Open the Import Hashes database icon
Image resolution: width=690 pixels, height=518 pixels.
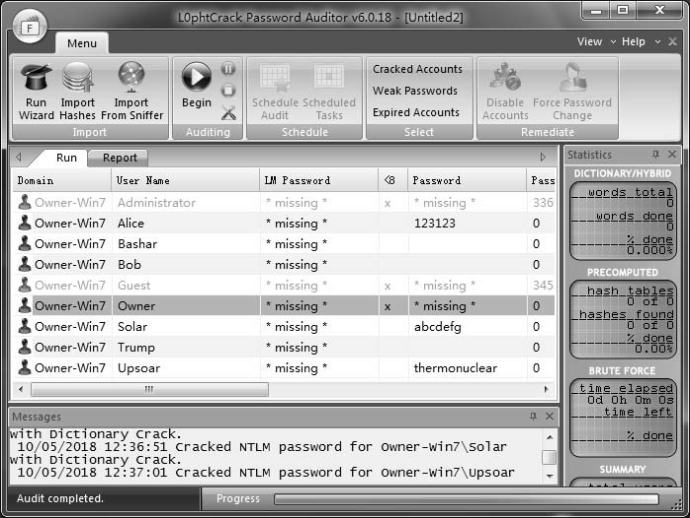[77, 77]
